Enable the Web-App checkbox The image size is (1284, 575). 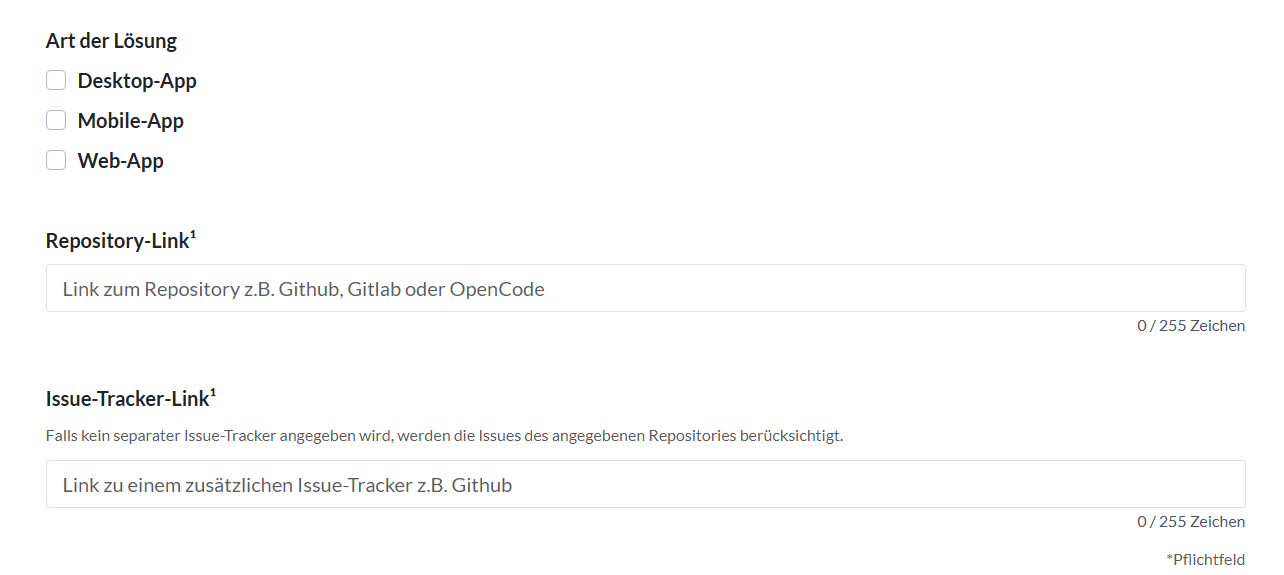[x=56, y=160]
